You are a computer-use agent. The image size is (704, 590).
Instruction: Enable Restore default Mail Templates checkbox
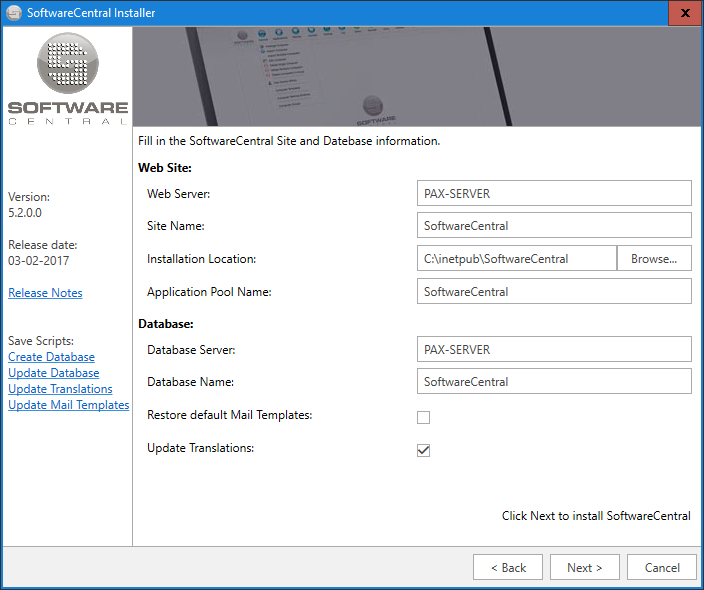(x=423, y=417)
